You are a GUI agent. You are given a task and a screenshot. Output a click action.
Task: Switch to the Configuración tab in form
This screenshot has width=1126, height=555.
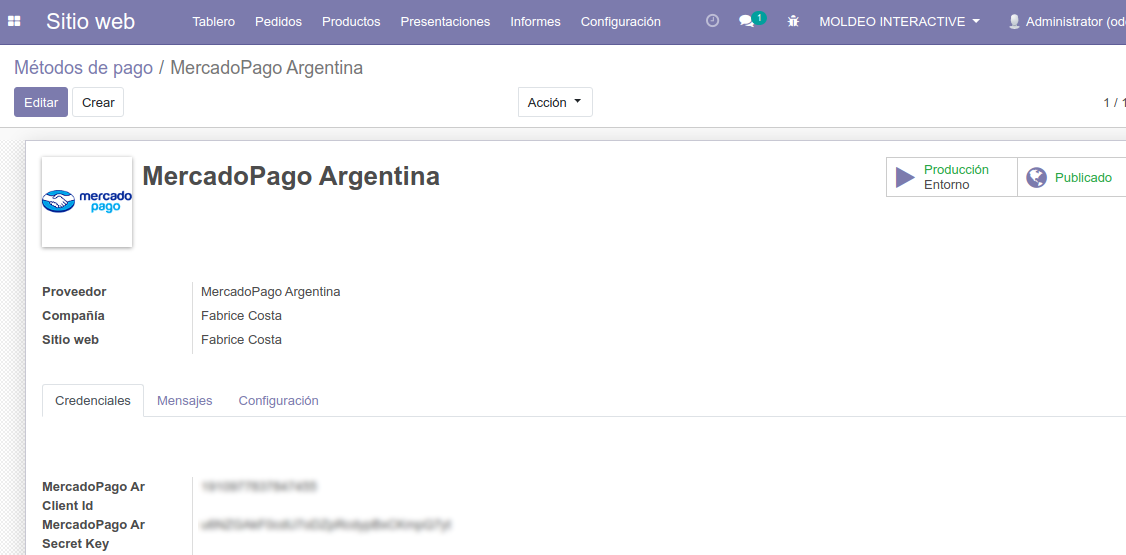[x=279, y=401]
